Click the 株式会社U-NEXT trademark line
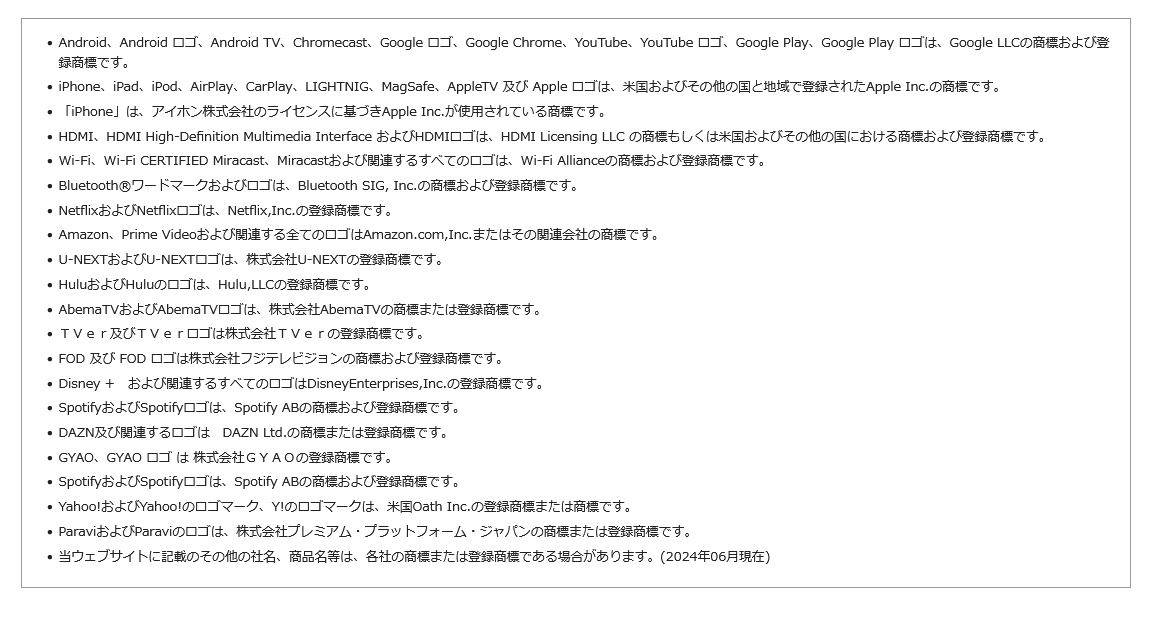Screen dimensions: 1150x620 251,260
